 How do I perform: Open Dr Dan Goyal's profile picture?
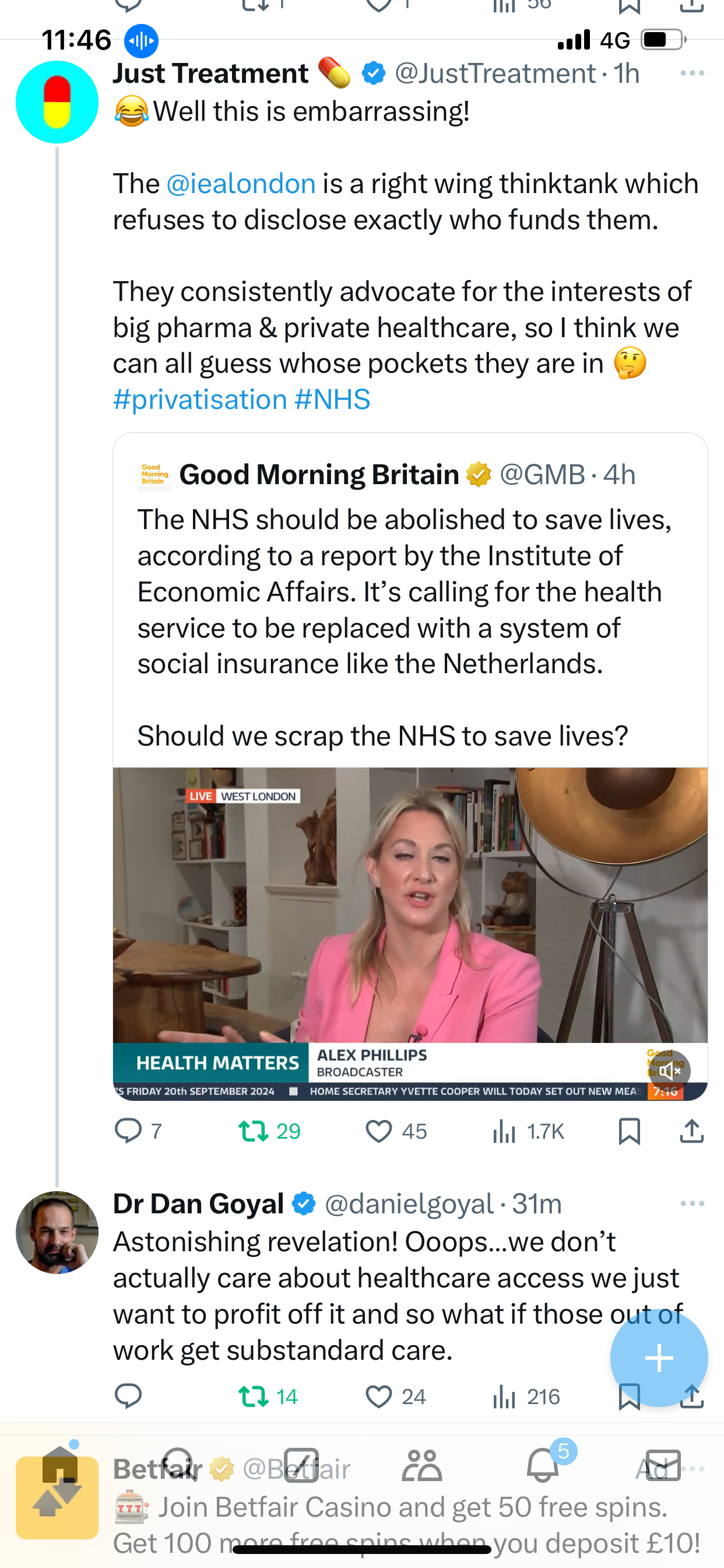pyautogui.click(x=57, y=1233)
